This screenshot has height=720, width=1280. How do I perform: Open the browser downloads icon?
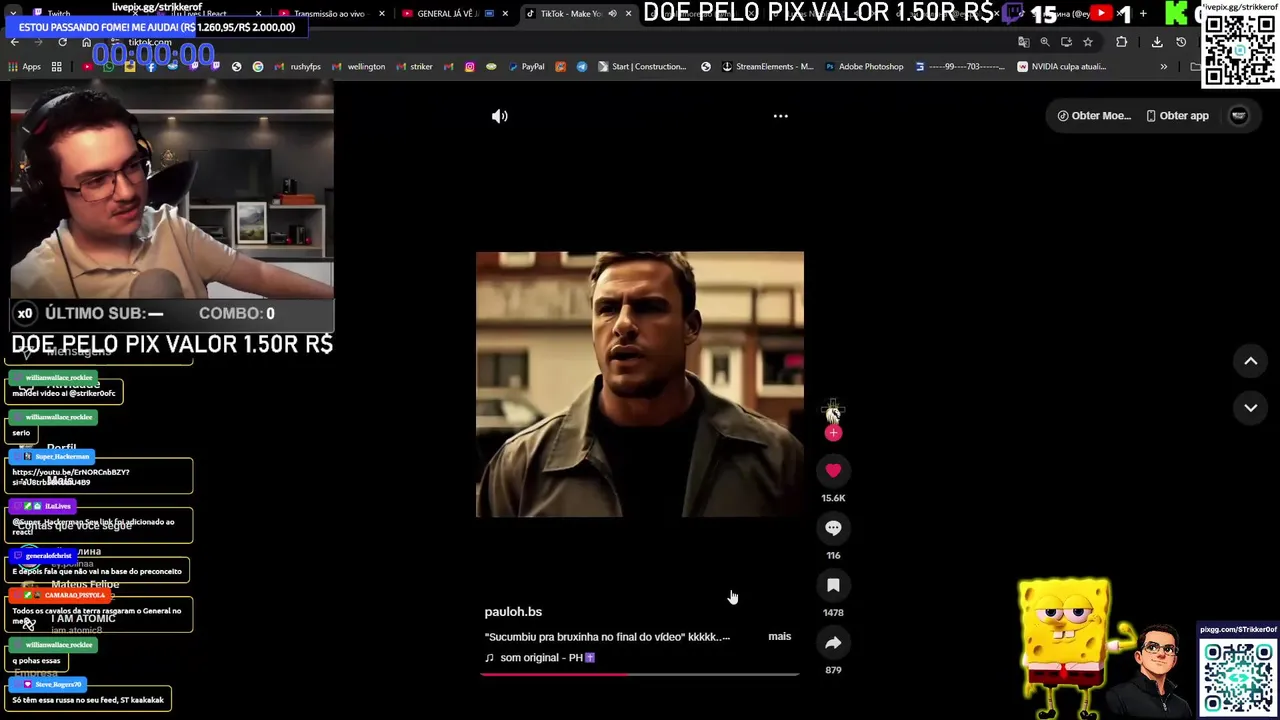tap(1157, 42)
